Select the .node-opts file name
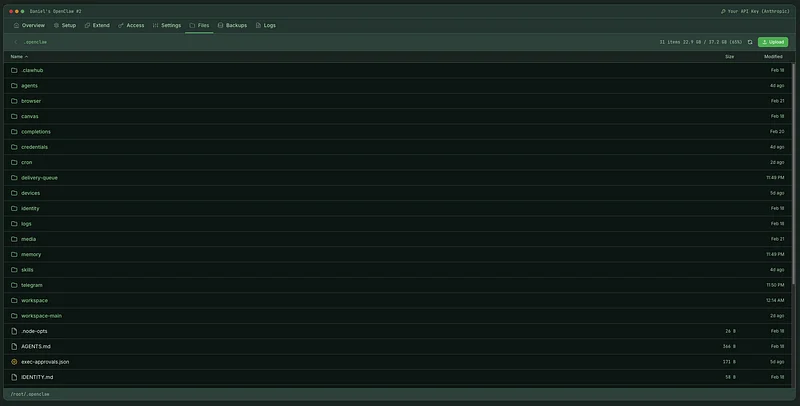The height and width of the screenshot is (406, 800). point(34,331)
